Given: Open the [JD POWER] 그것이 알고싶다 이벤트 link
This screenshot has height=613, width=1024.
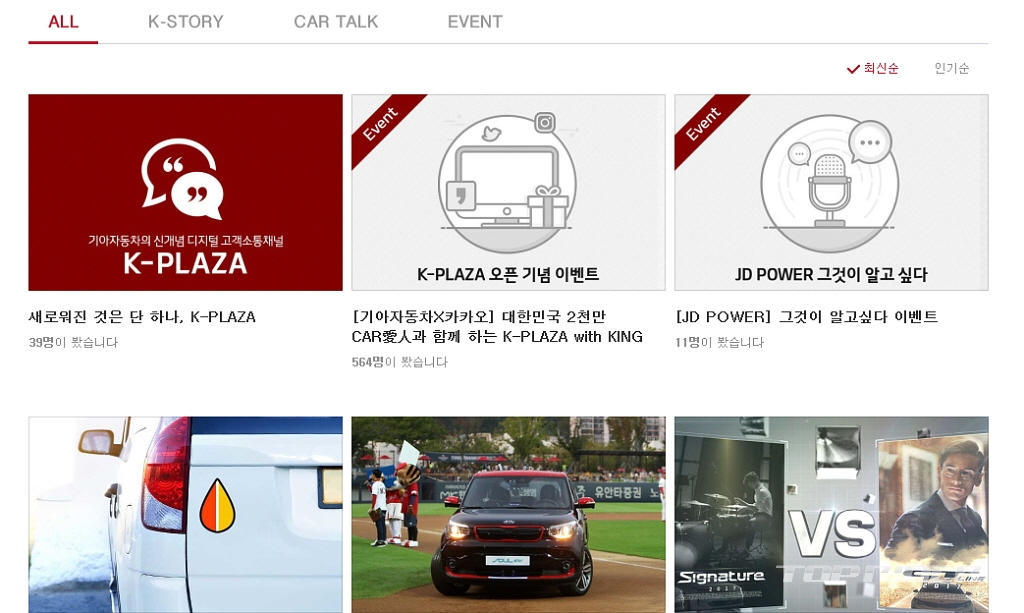Looking at the screenshot, I should pos(807,317).
